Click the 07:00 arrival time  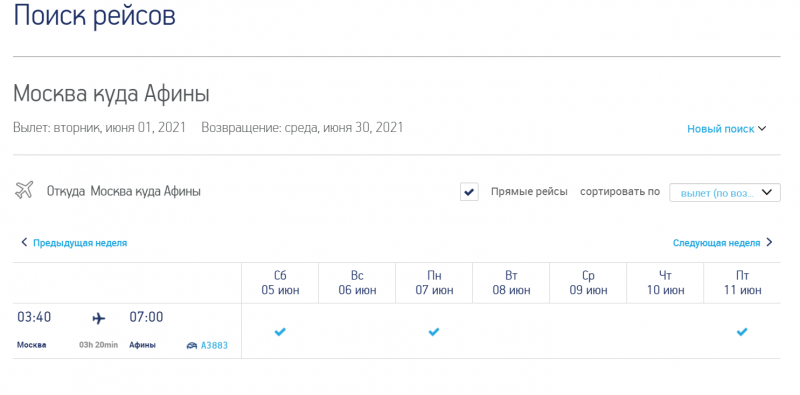click(146, 317)
